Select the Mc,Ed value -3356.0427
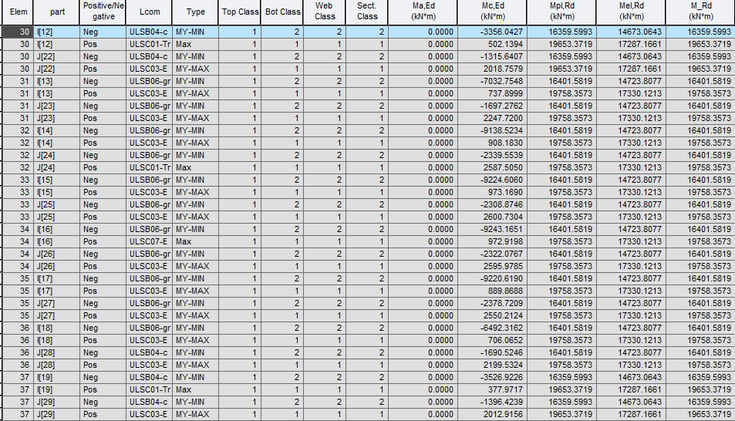 [492, 32]
